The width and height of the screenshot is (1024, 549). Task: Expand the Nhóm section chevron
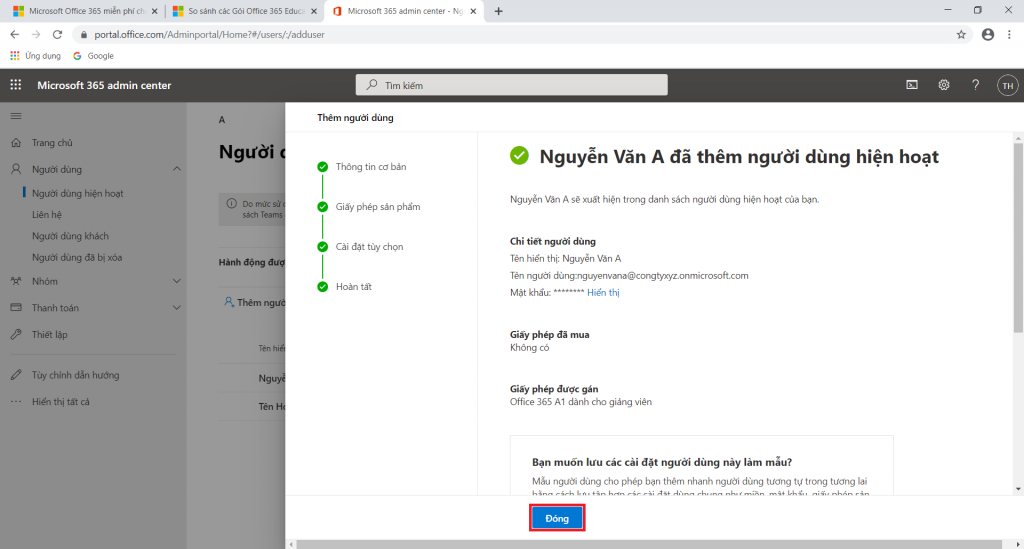click(x=177, y=281)
